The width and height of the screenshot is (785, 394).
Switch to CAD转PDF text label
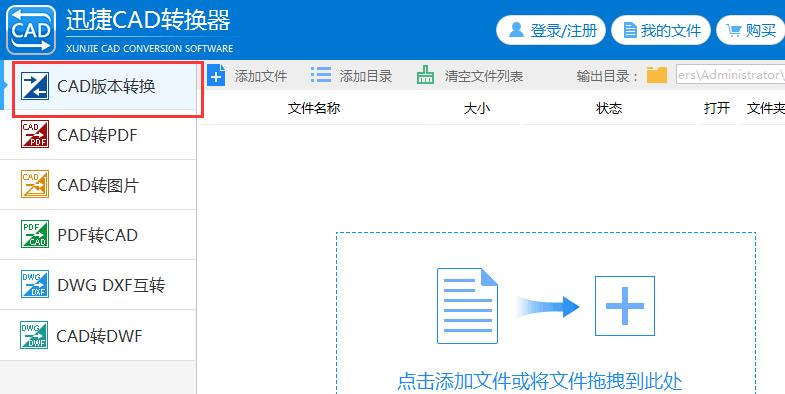click(97, 135)
